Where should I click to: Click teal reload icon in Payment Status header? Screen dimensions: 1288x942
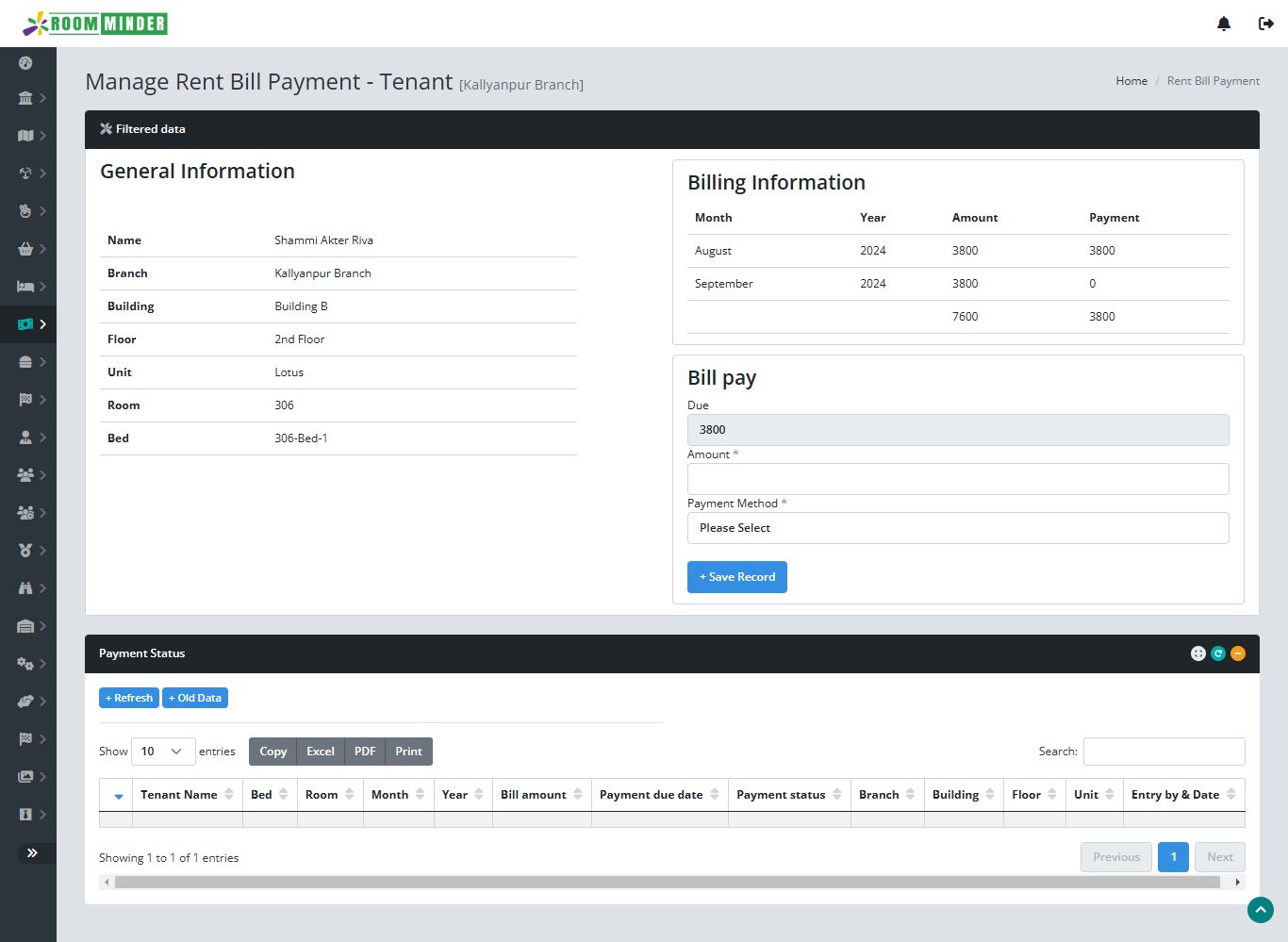[1218, 653]
